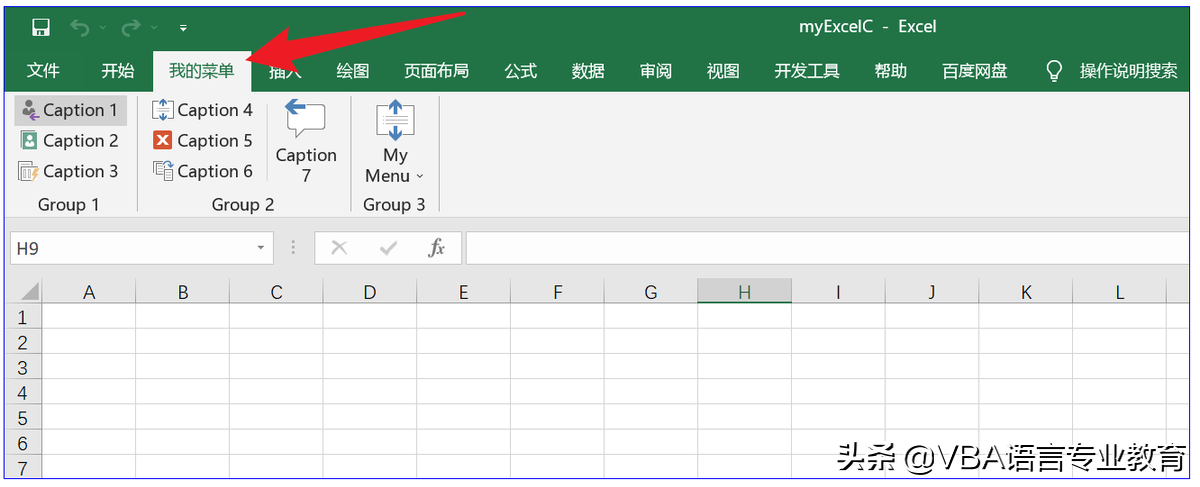Image resolution: width=1200 pixels, height=487 pixels.
Task: Select column I header
Action: click(839, 292)
